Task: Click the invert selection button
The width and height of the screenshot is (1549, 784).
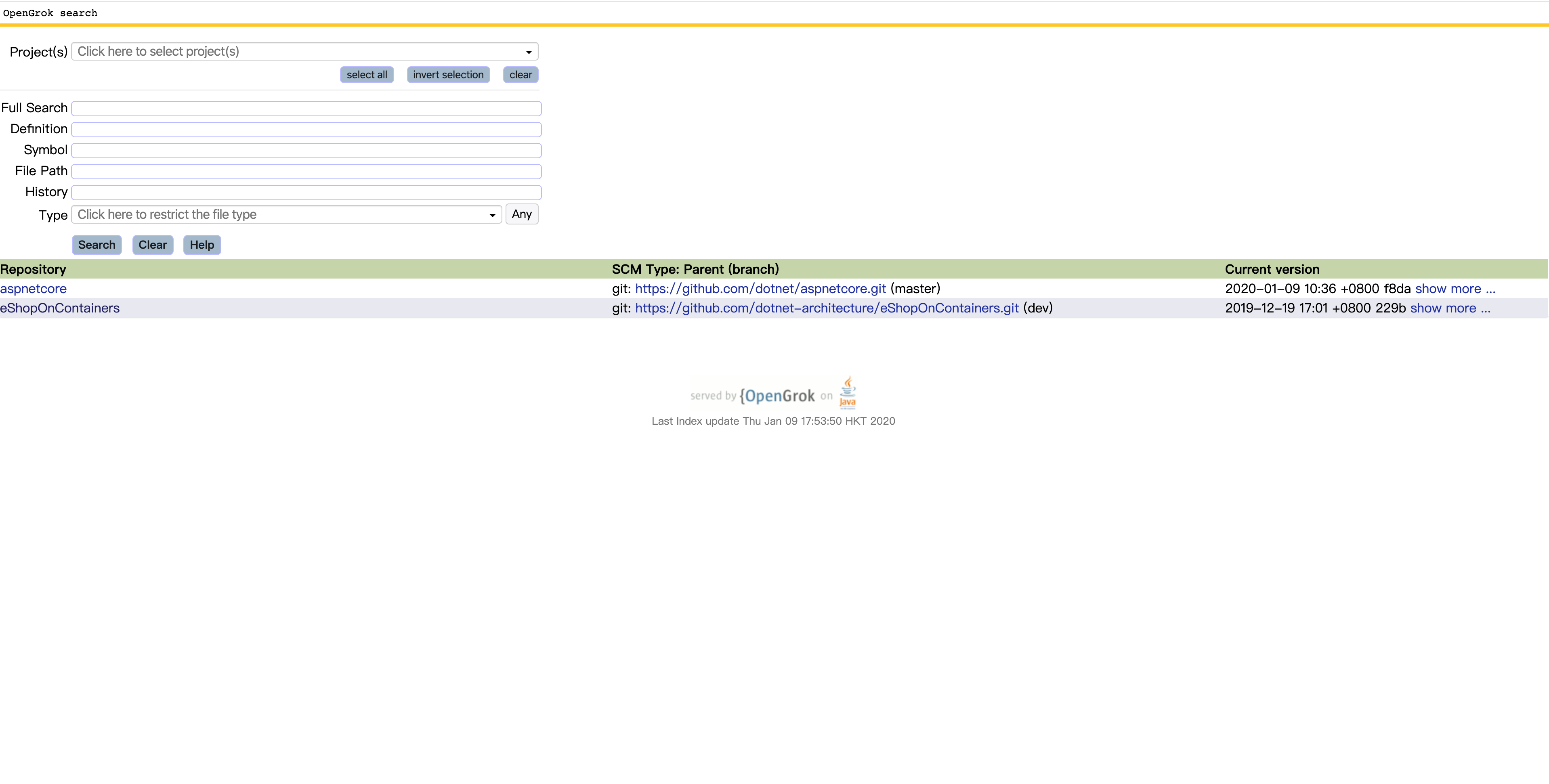Action: tap(448, 75)
